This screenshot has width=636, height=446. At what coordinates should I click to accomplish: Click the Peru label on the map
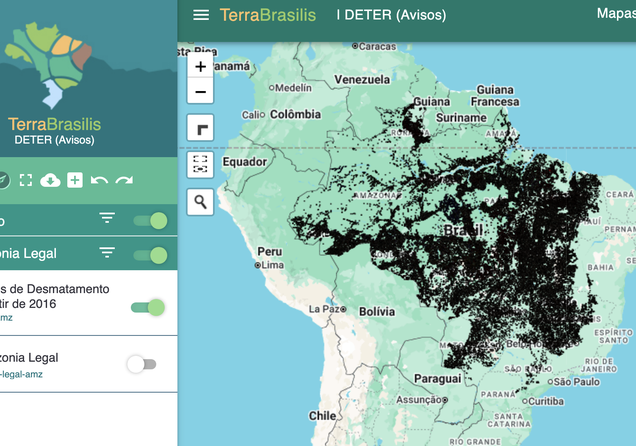click(x=270, y=252)
